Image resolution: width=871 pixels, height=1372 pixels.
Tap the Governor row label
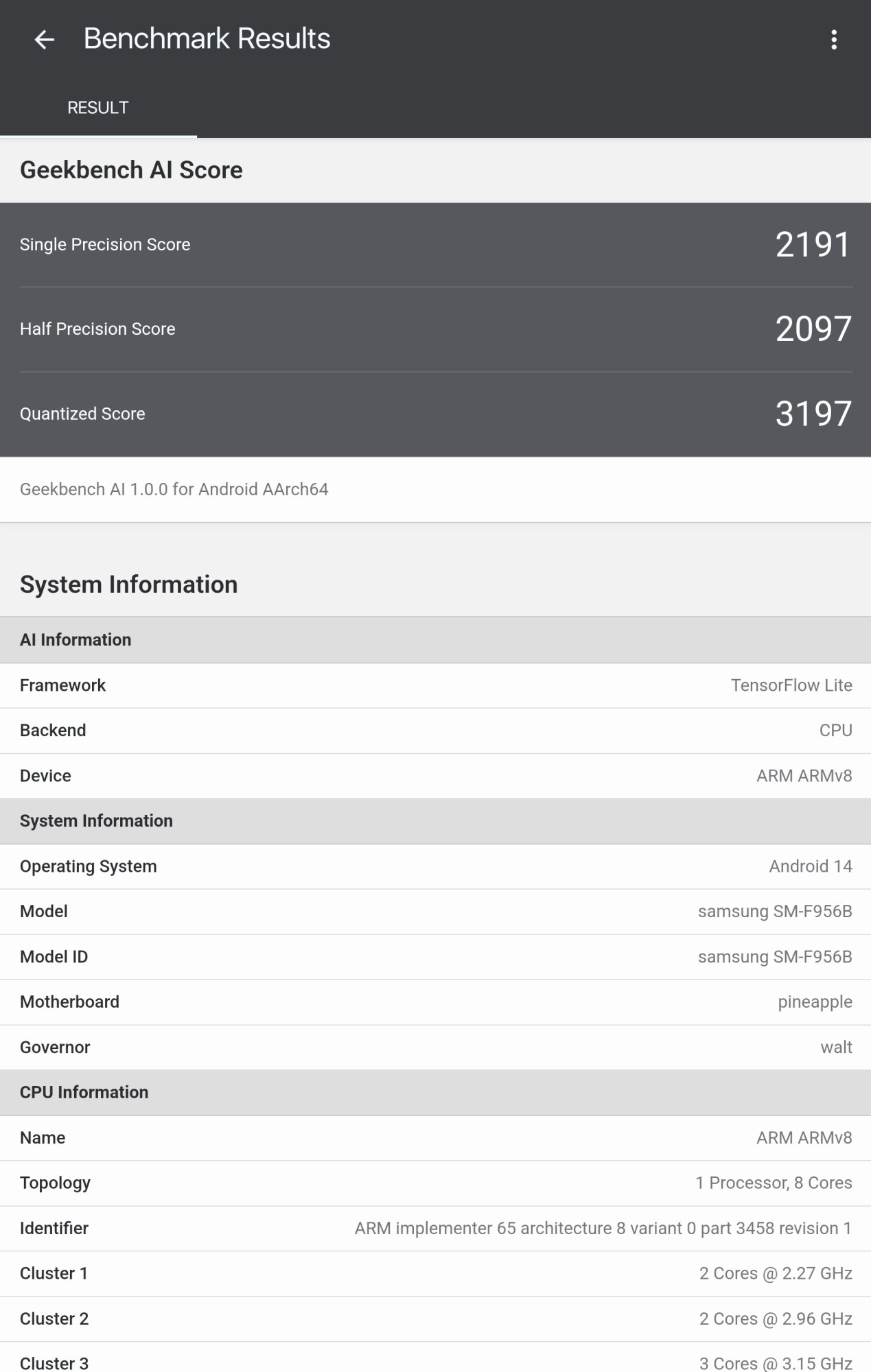pyautogui.click(x=55, y=1048)
